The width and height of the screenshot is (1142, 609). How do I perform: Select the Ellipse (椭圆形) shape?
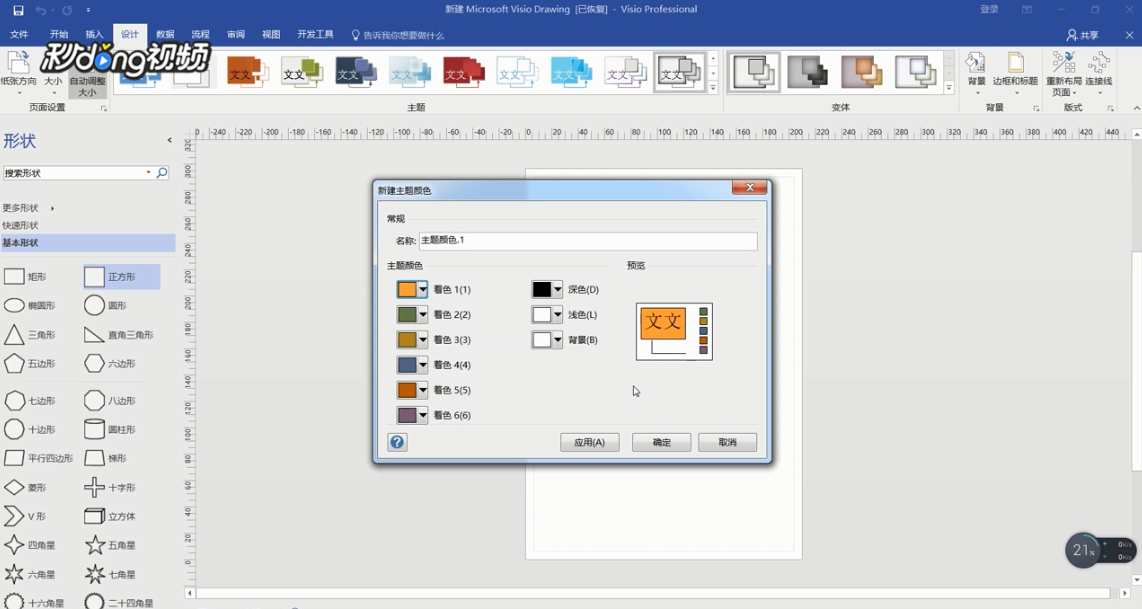[31, 306]
